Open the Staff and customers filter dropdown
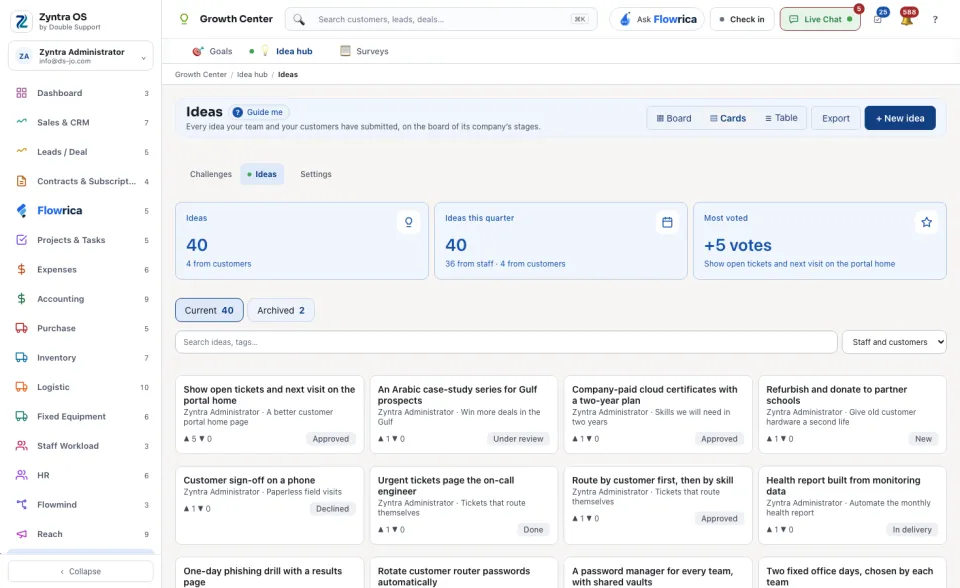Viewport: 960px width, 588px height. pyautogui.click(x=894, y=342)
